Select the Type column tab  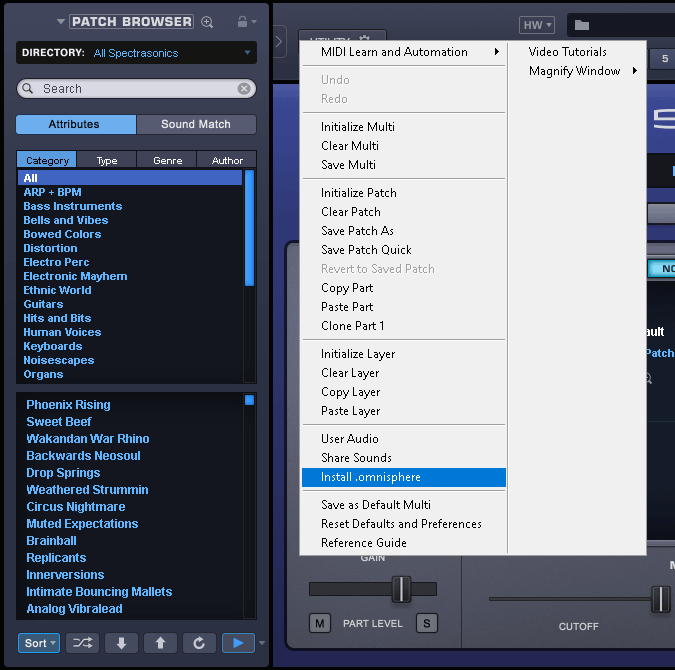pyautogui.click(x=107, y=160)
